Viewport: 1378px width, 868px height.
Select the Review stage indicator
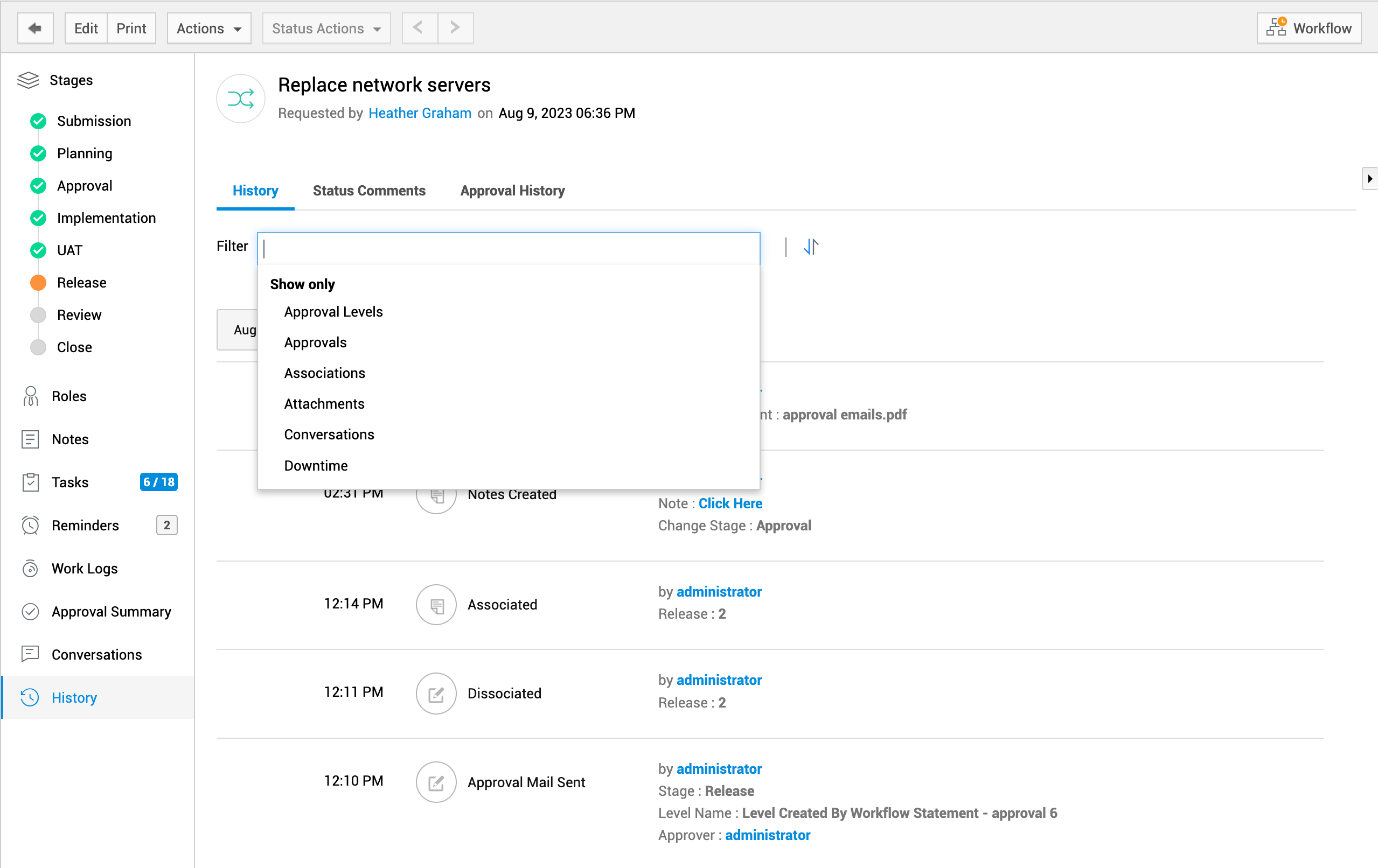[x=38, y=314]
